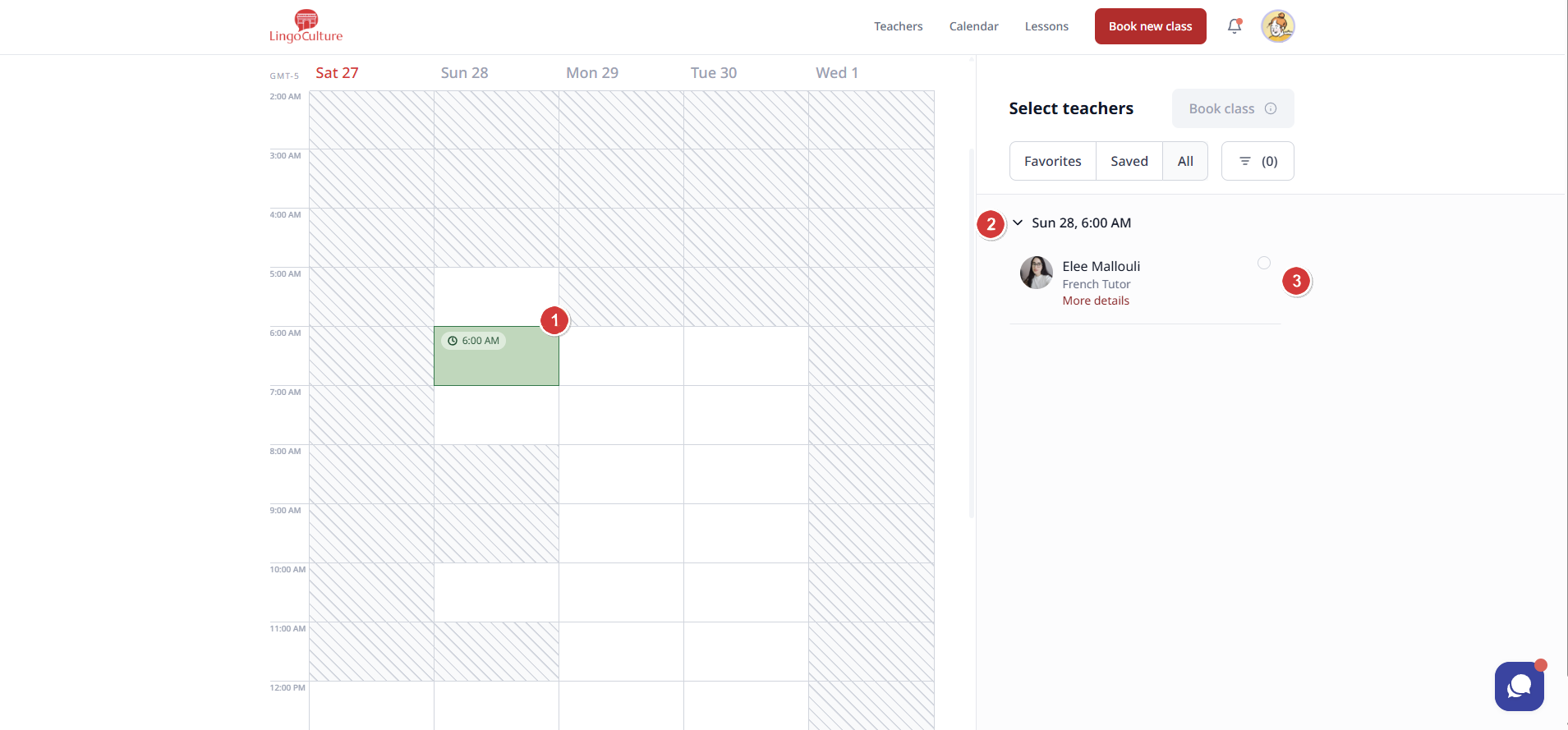Screen dimensions: 1568x730
Task: Switch to the Saved tab
Action: tap(1129, 161)
